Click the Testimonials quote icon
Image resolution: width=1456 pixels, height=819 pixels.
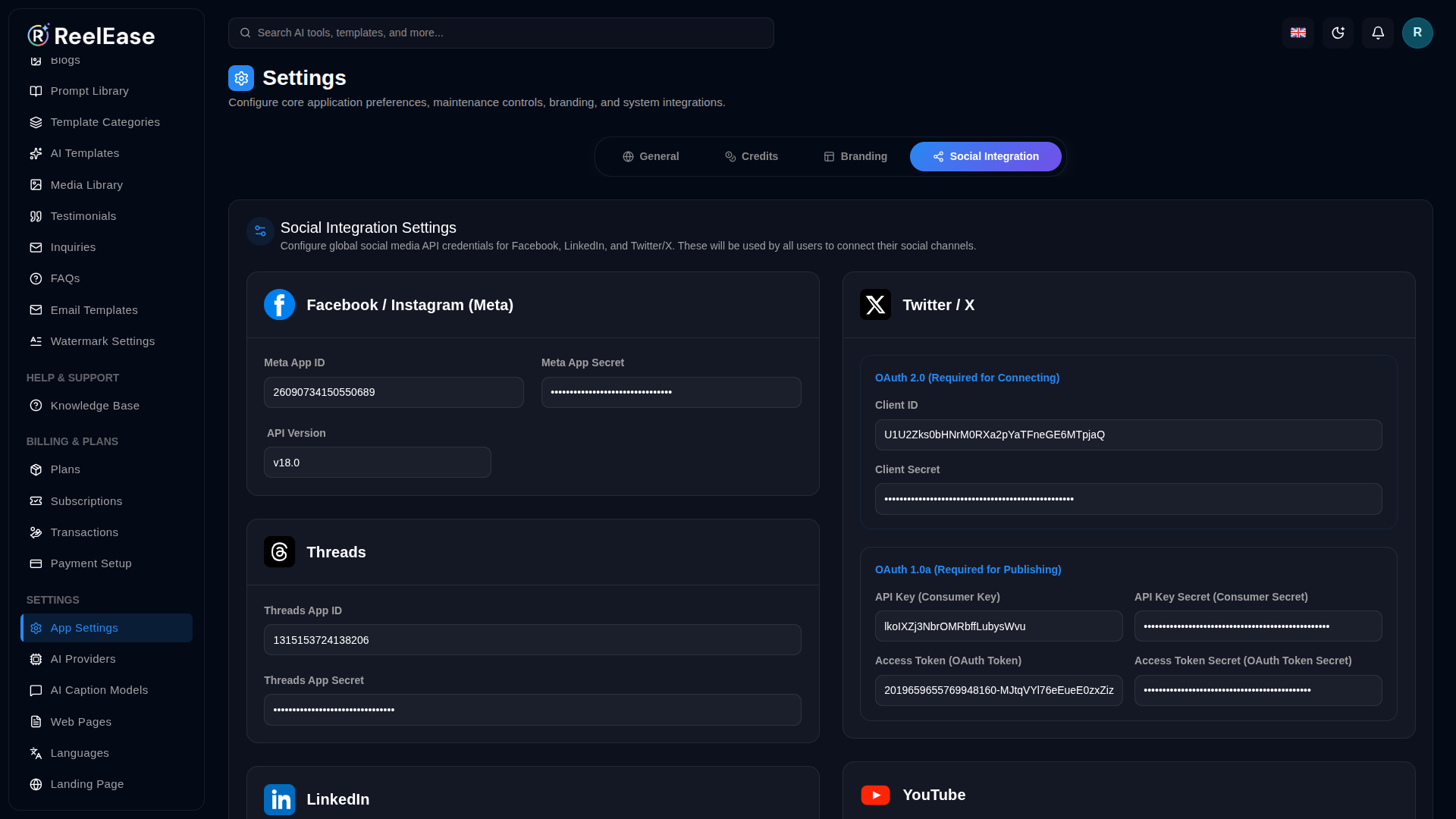coord(36,216)
